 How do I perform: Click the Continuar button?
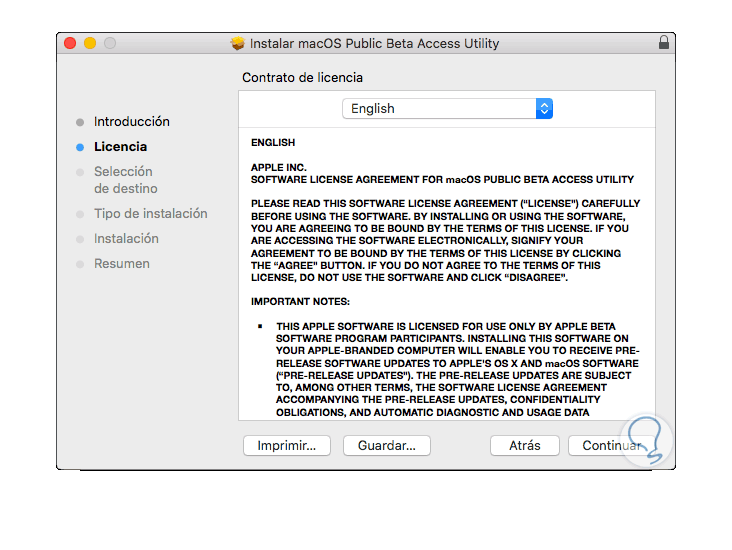coord(612,445)
